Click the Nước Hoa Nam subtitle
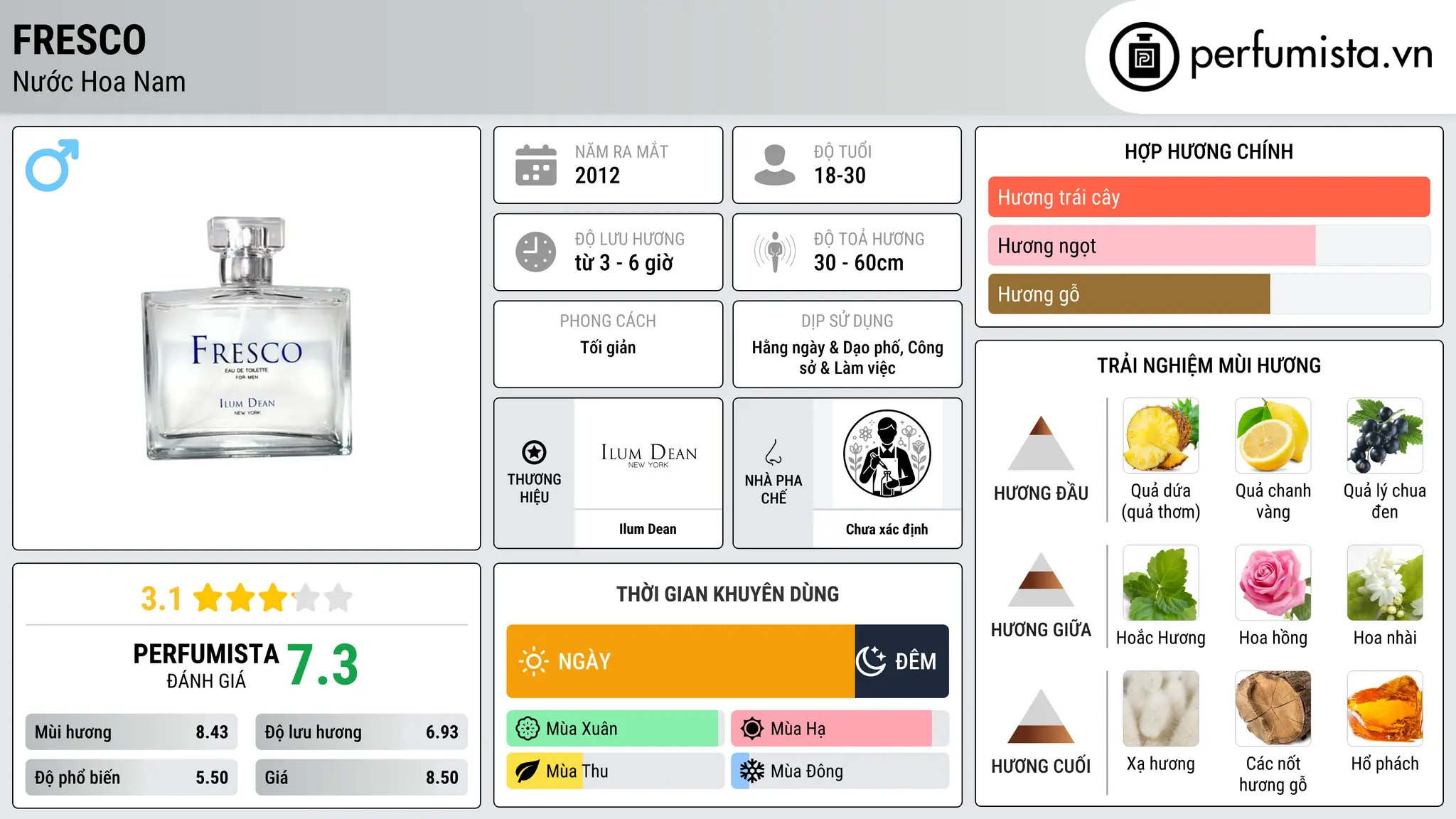The width and height of the screenshot is (1456, 819). (x=99, y=82)
